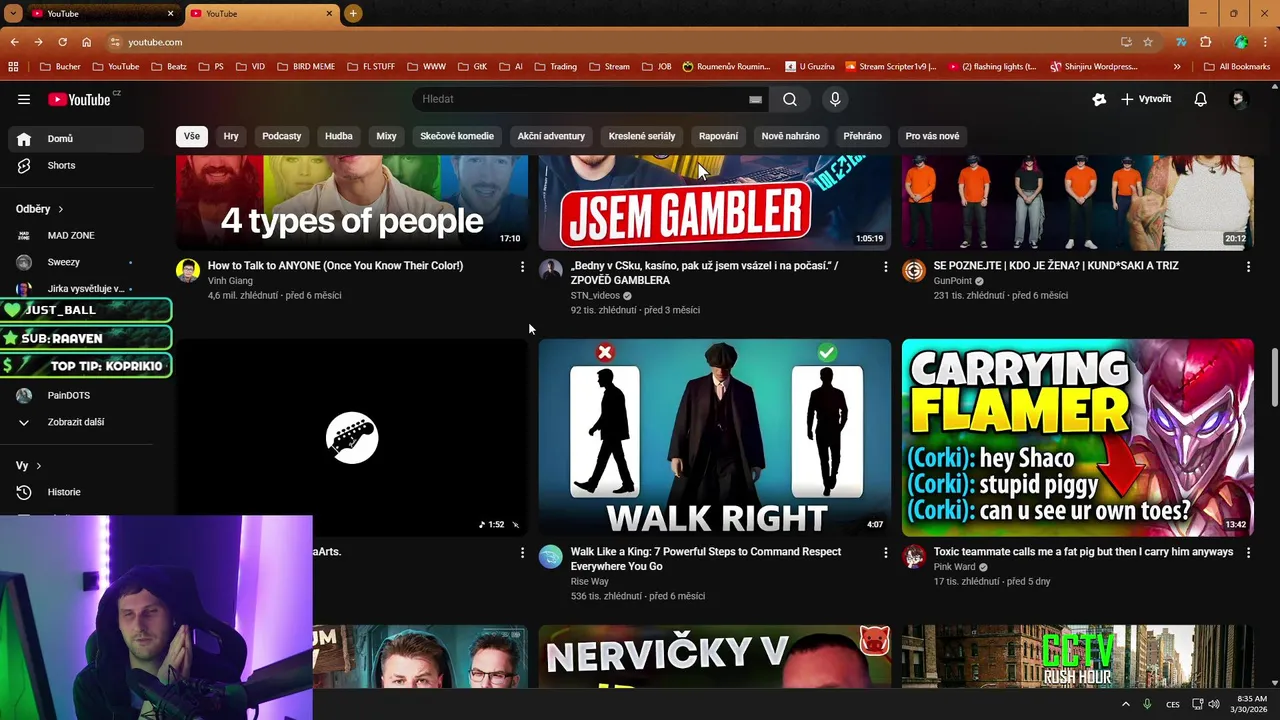Focus the Hledat search field
Viewport: 1280px width, 720px height.
point(583,99)
